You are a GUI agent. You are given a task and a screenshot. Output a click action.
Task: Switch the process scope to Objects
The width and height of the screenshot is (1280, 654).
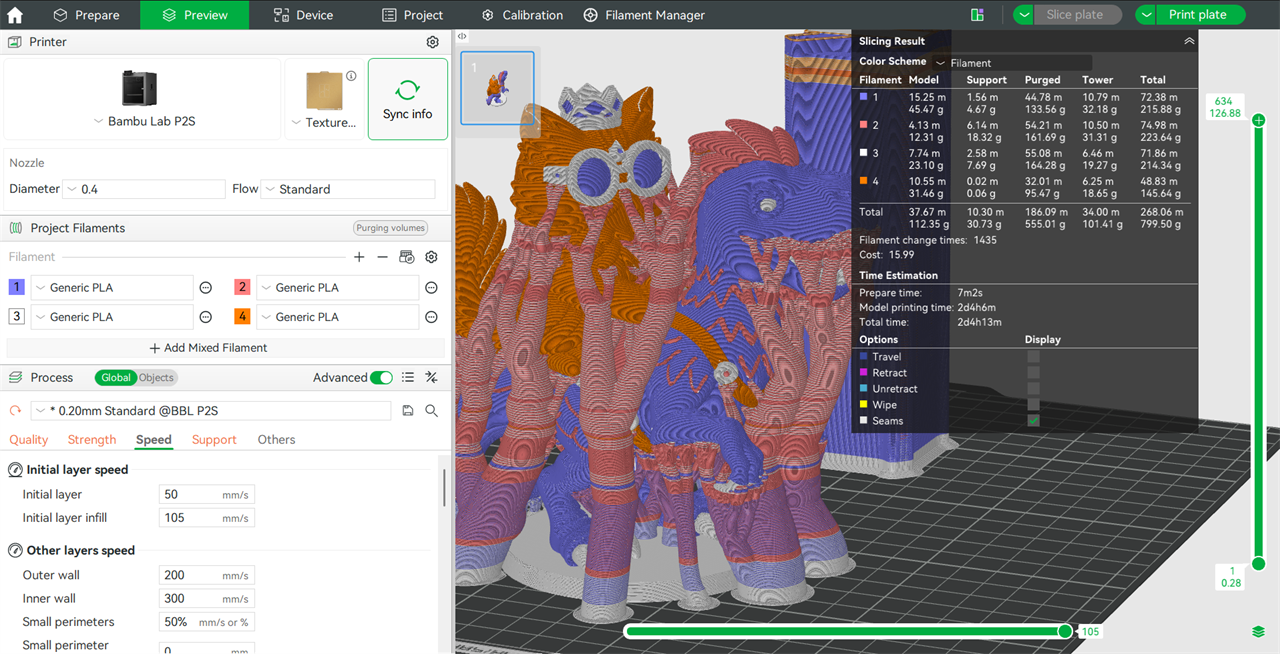tap(156, 378)
